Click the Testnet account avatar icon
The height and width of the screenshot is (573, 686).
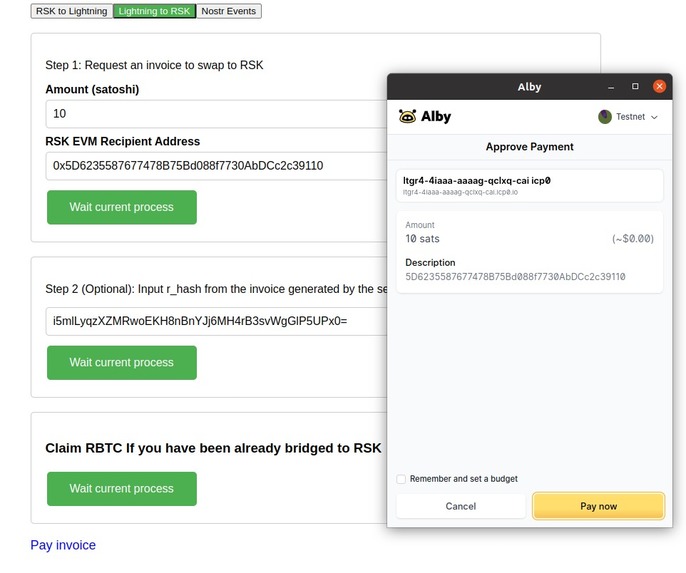pyautogui.click(x=605, y=117)
